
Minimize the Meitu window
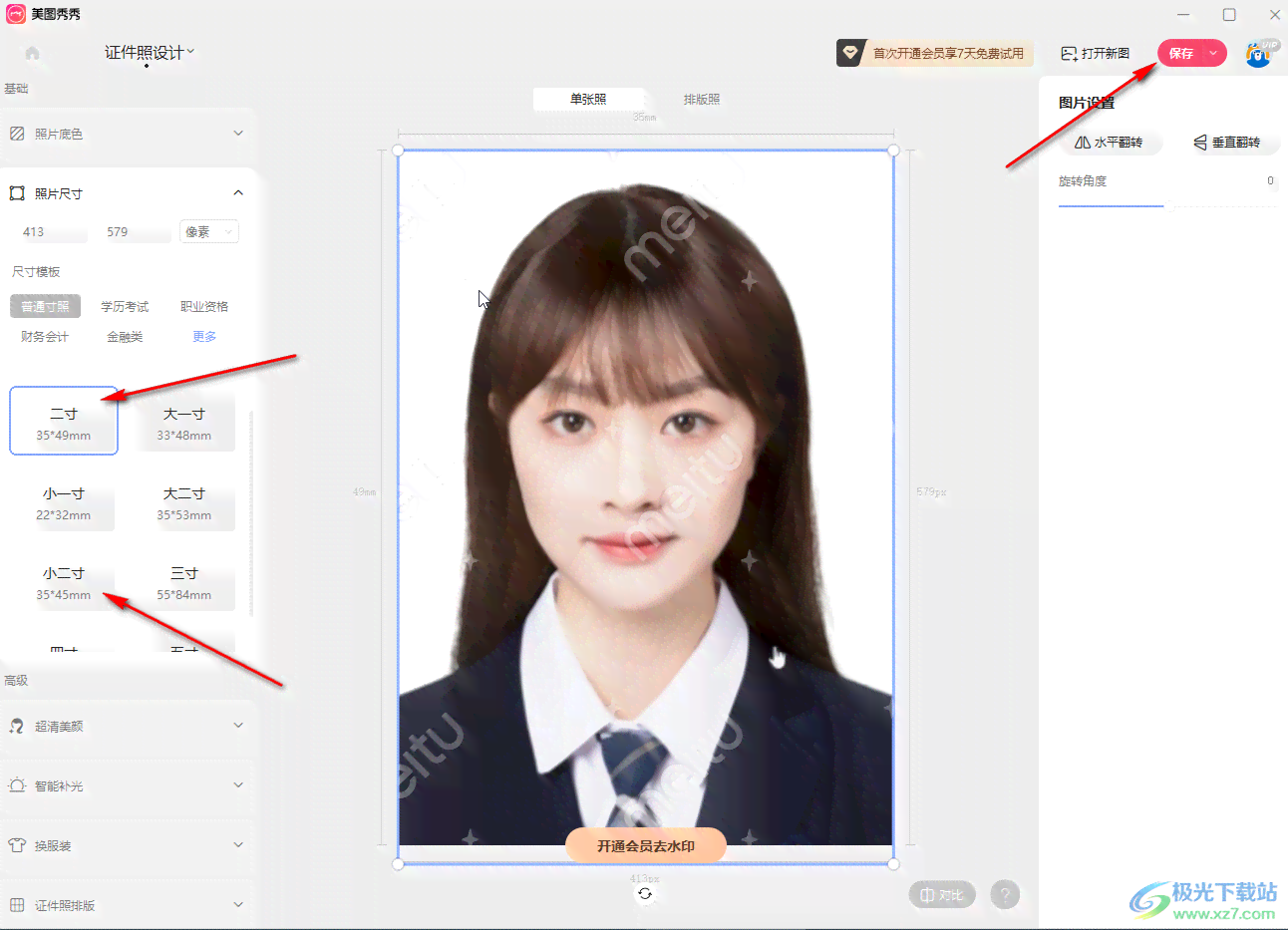point(1183,14)
